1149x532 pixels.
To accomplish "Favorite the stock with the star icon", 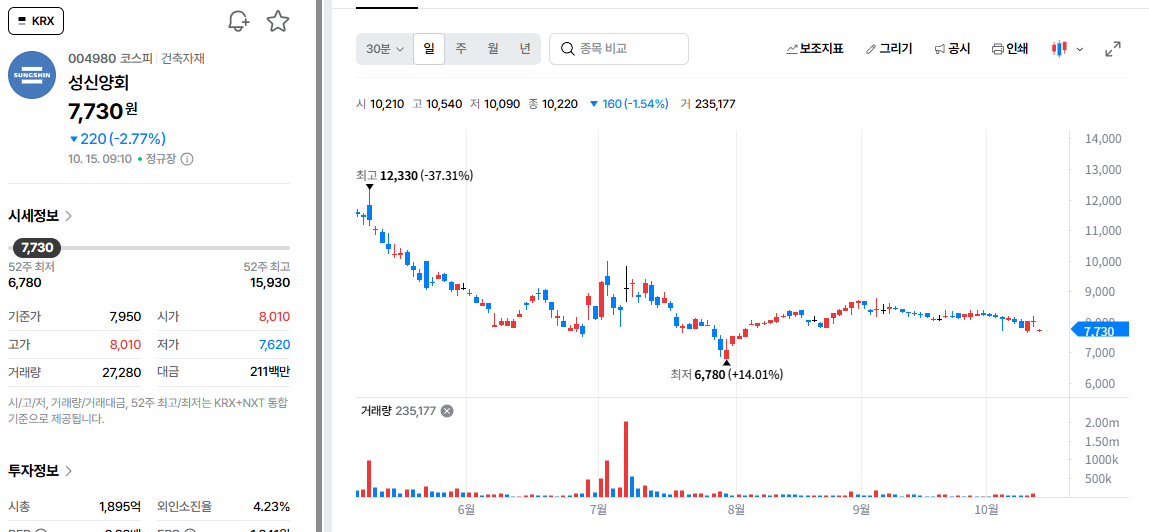I will tap(278, 21).
